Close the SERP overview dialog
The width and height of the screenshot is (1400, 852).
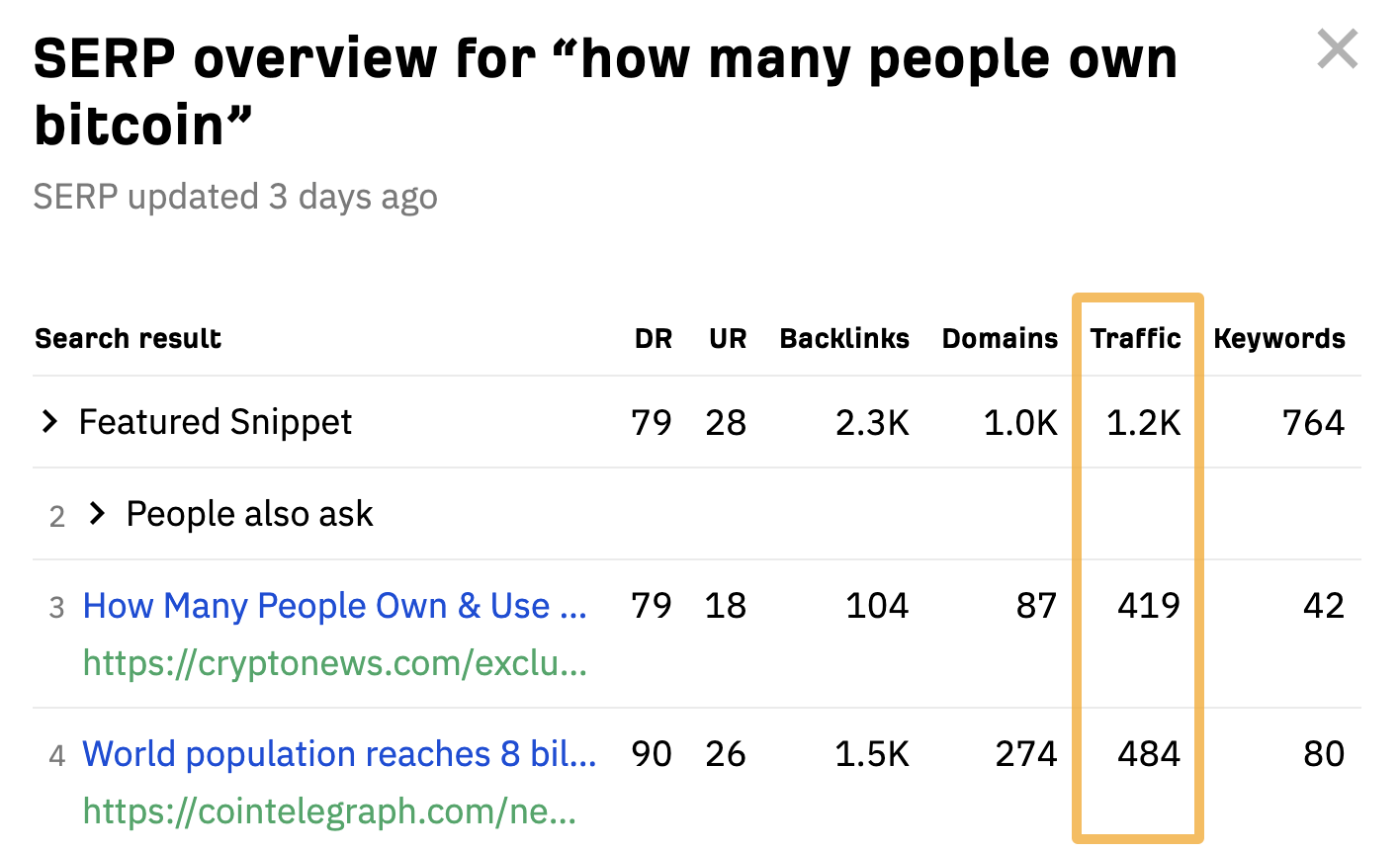(1337, 47)
